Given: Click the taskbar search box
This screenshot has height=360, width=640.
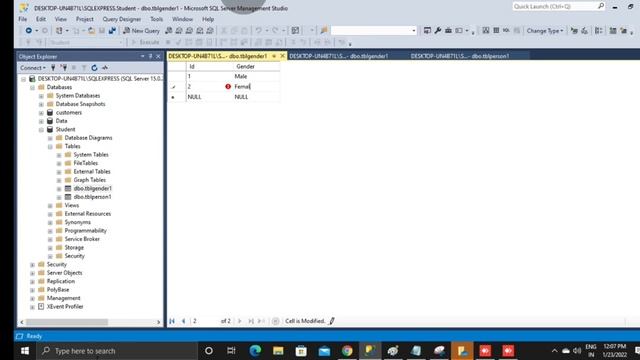Looking at the screenshot, I should (118, 351).
